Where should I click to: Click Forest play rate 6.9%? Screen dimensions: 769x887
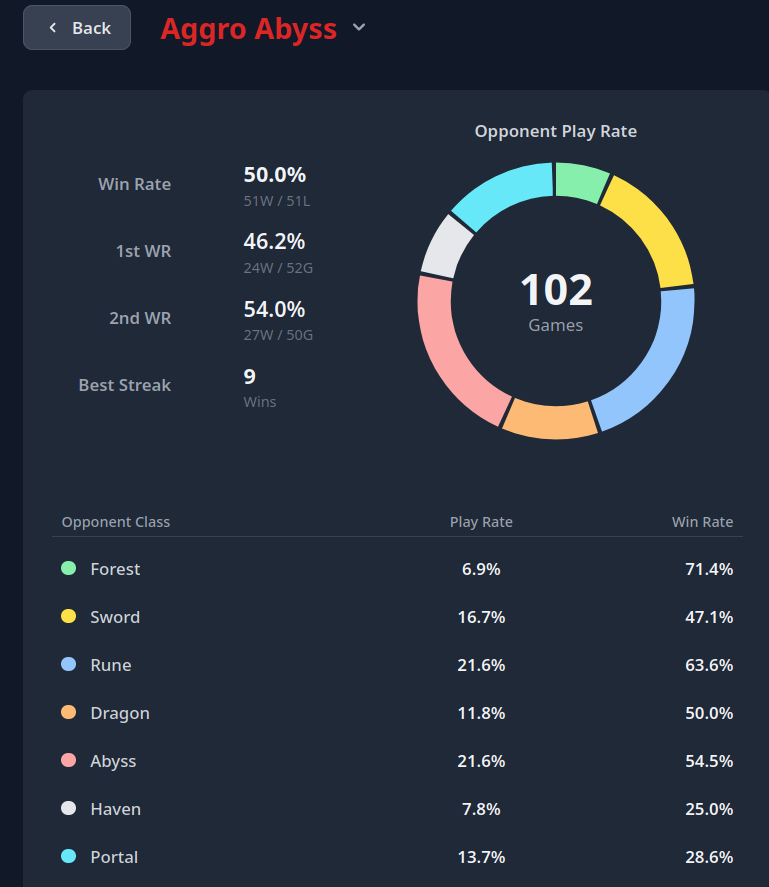pyautogui.click(x=481, y=569)
